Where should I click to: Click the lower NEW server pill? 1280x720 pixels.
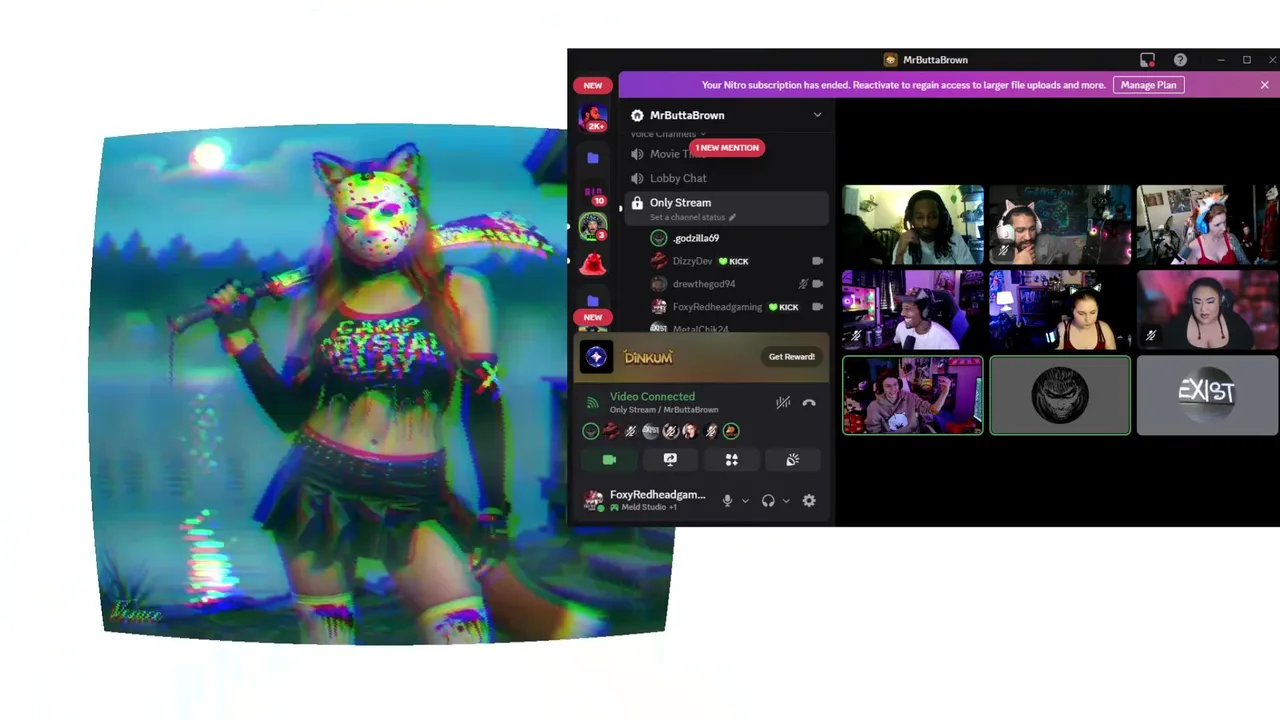click(x=593, y=318)
